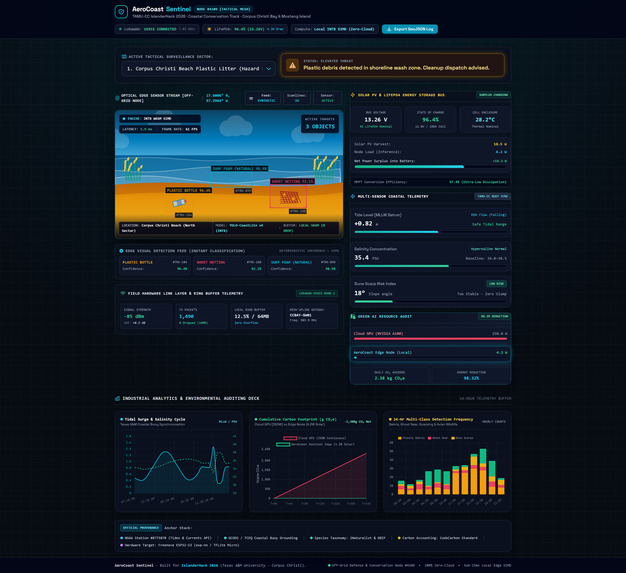The height and width of the screenshot is (573, 626).
Task: Click the elevated threat warning triangle icon
Action: coord(292,65)
